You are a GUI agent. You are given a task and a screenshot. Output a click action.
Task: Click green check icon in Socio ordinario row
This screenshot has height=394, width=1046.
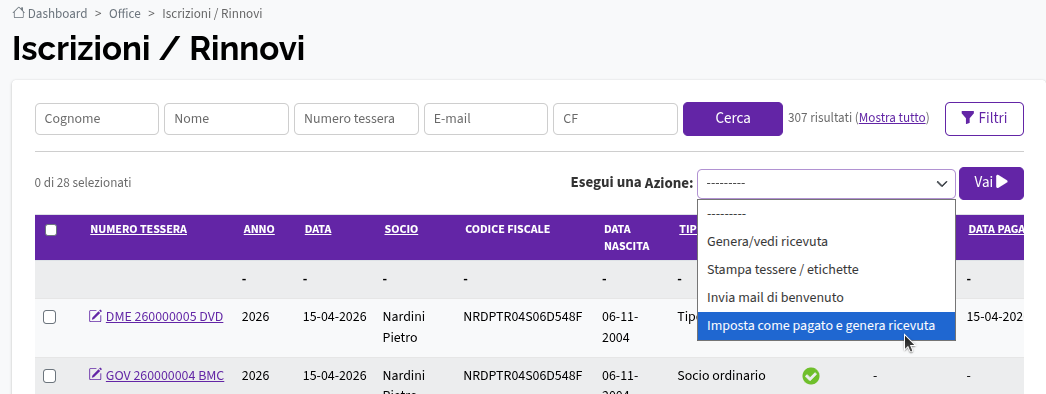tap(811, 376)
